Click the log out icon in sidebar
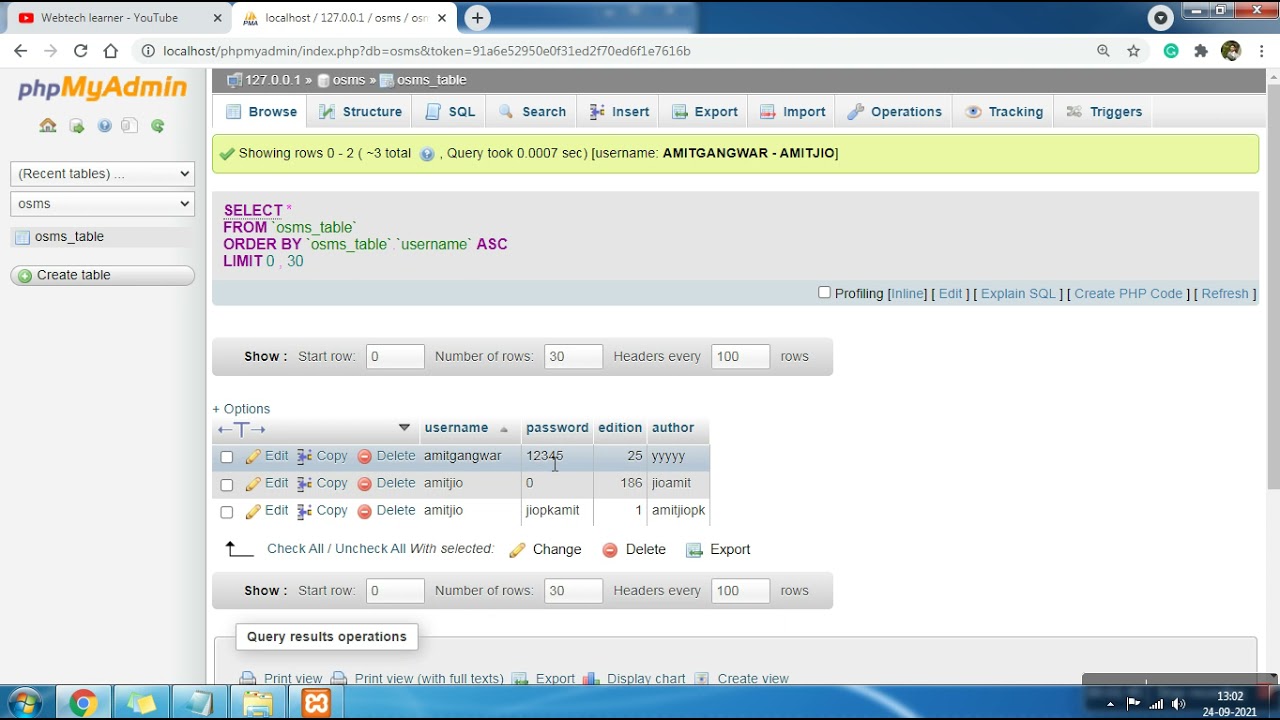 pos(76,126)
